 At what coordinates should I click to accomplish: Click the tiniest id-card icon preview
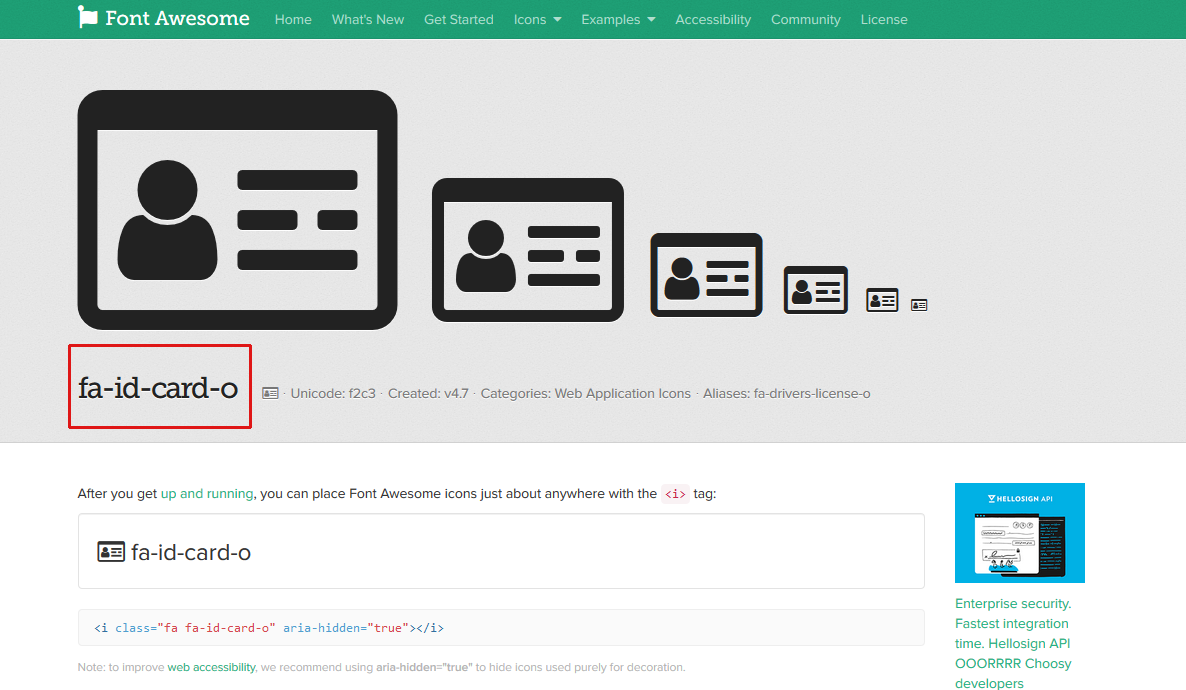pyautogui.click(x=919, y=305)
